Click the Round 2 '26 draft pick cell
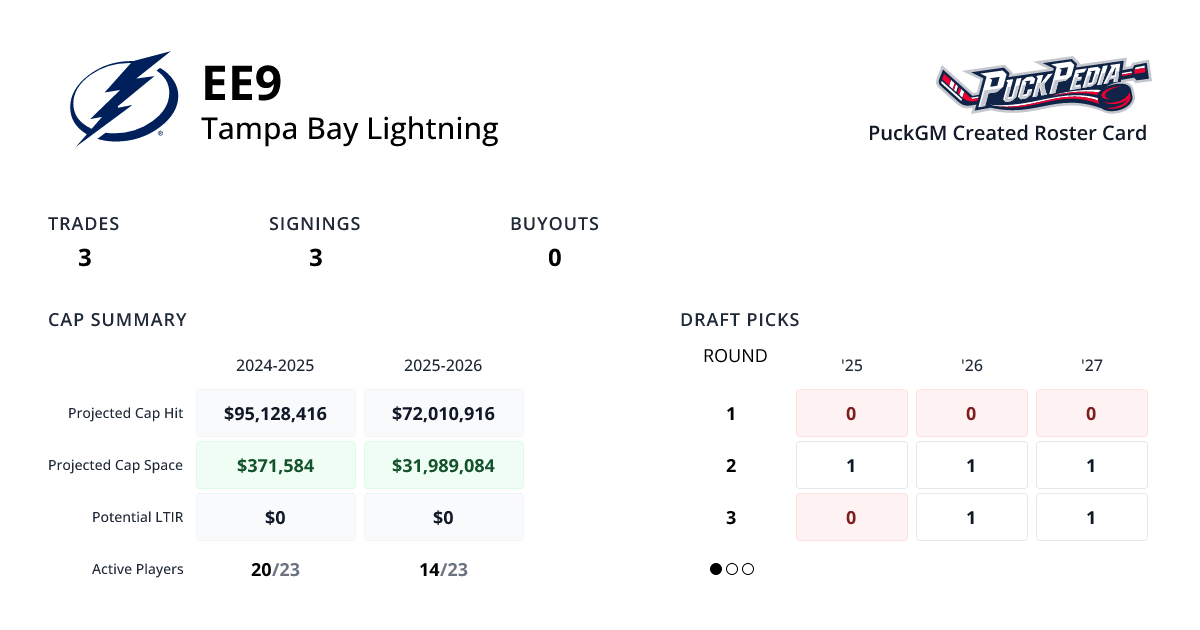This screenshot has height=630, width=1200. [971, 465]
